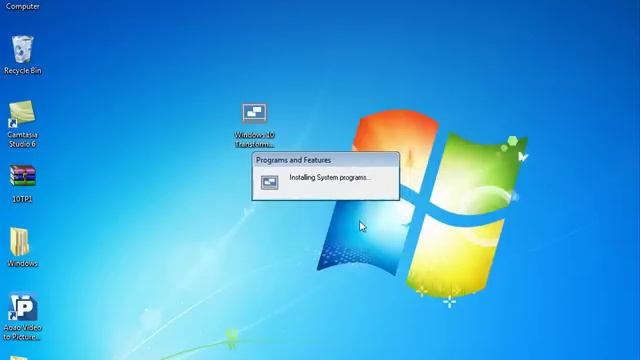Screen dimensions: 640x360
Task: Click the partially visible folder icon at bottom left
Action: [19, 358]
